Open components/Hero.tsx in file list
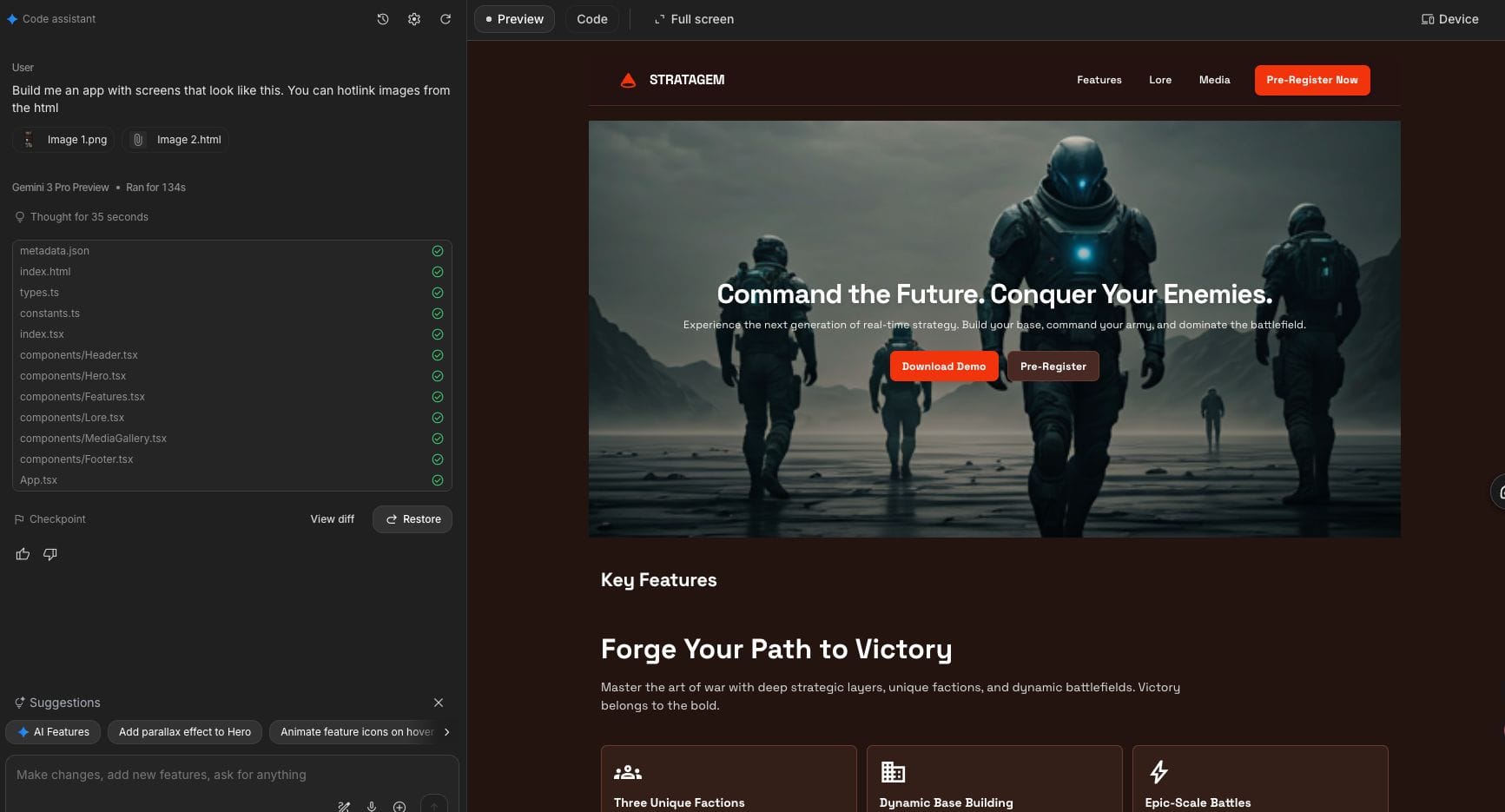Image resolution: width=1505 pixels, height=812 pixels. click(73, 376)
